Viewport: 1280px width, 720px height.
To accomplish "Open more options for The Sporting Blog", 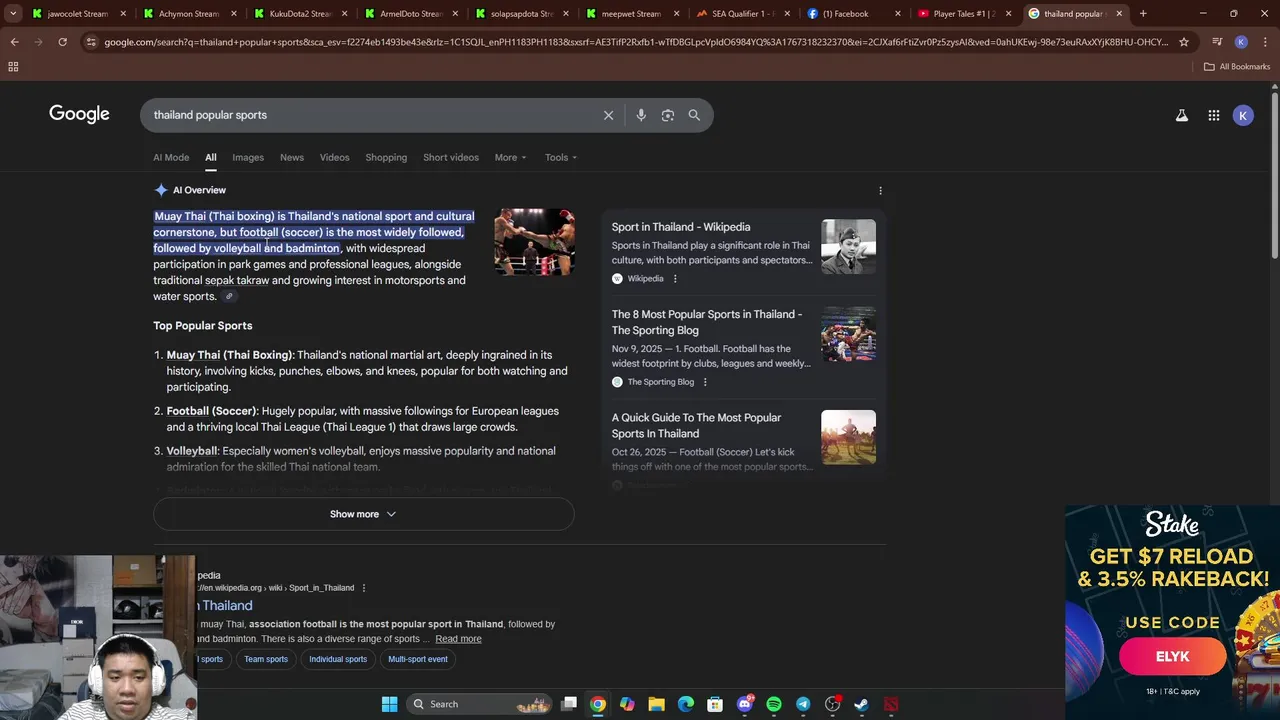I will pyautogui.click(x=705, y=382).
